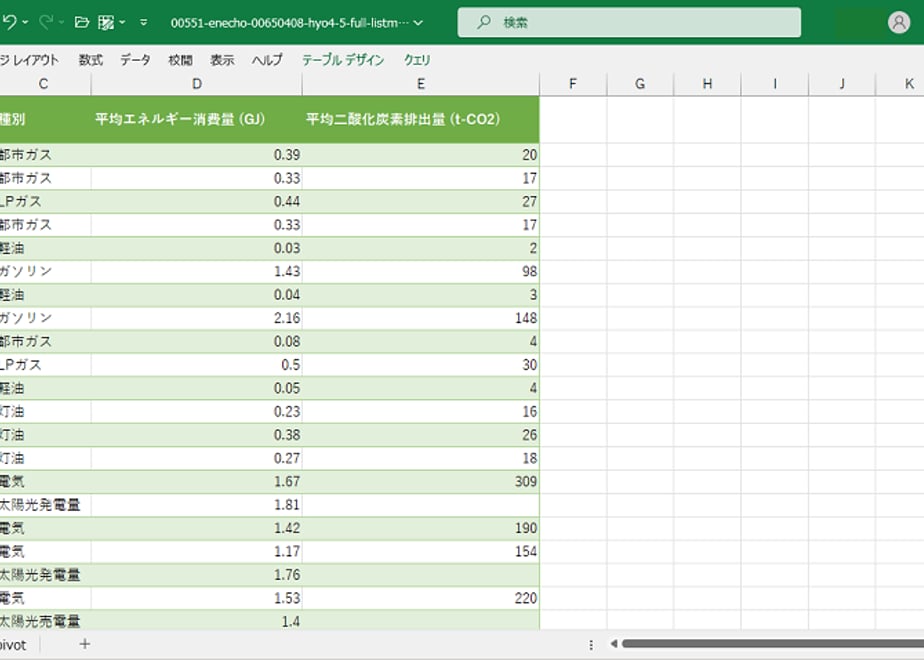Select column C header
This screenshot has width=924, height=660.
click(45, 84)
